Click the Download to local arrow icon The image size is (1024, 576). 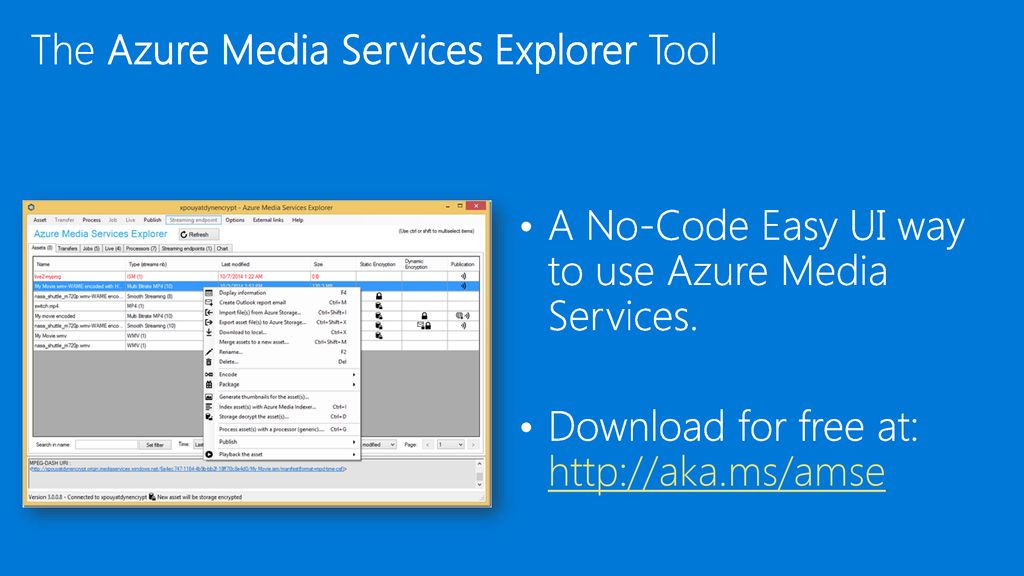209,332
